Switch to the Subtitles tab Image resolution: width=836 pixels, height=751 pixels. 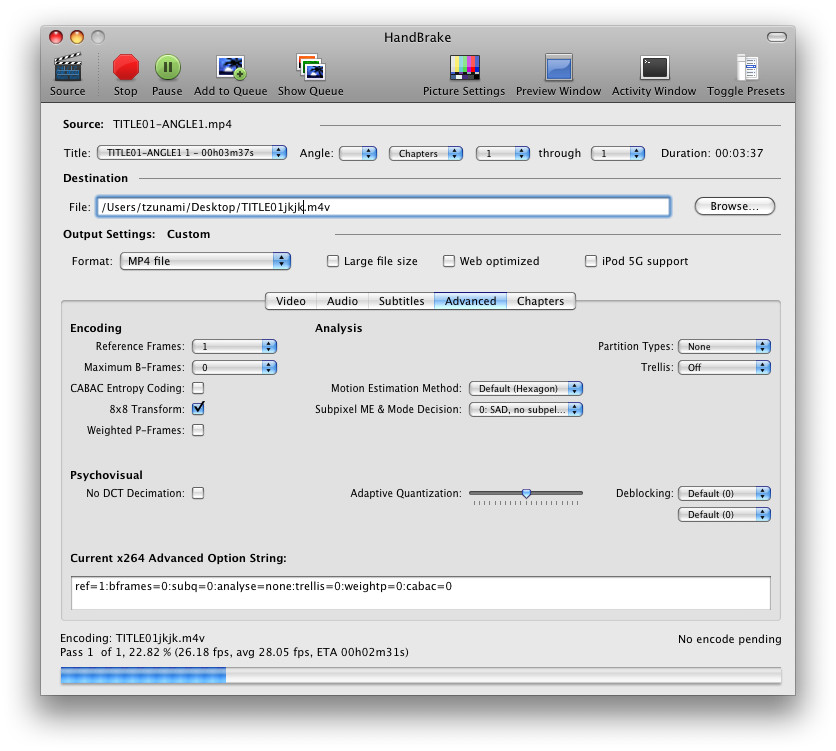click(x=401, y=301)
